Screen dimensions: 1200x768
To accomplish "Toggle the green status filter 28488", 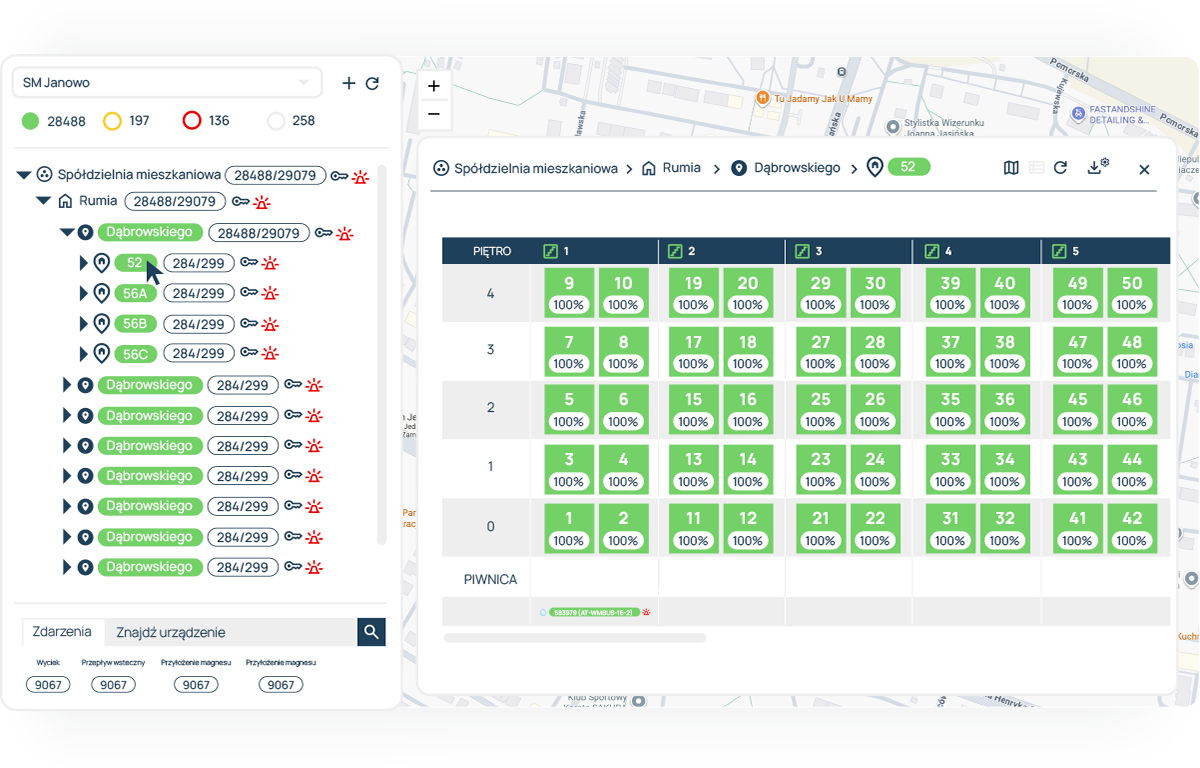I will (x=31, y=121).
